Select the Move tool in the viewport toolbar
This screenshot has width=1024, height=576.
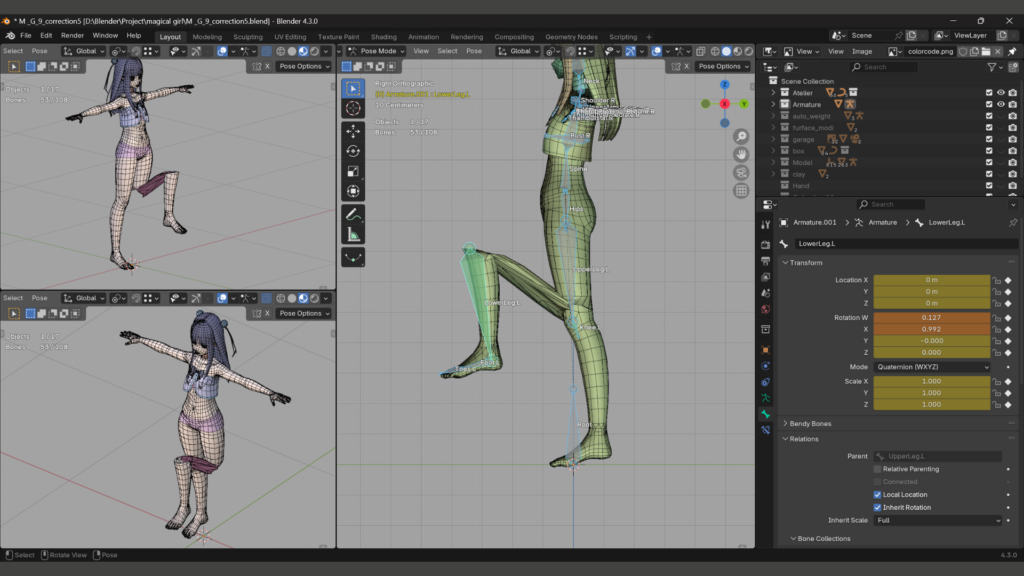pos(353,131)
